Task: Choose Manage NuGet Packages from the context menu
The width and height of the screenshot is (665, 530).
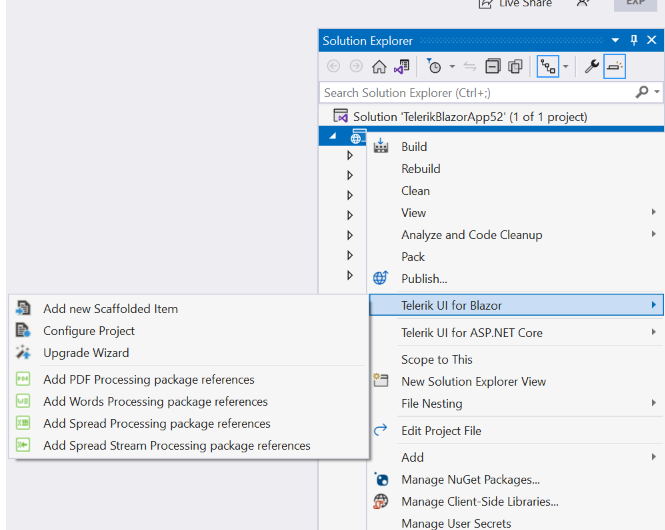Action: click(470, 480)
